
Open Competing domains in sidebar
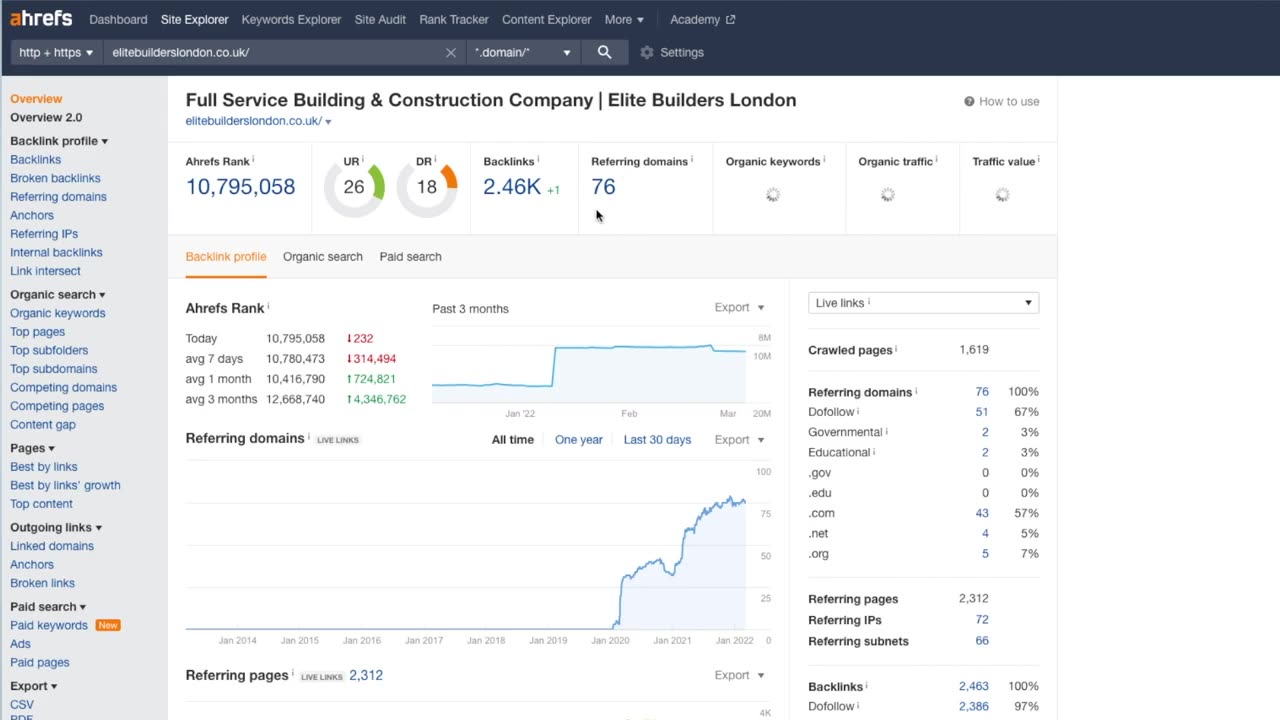pyautogui.click(x=63, y=388)
